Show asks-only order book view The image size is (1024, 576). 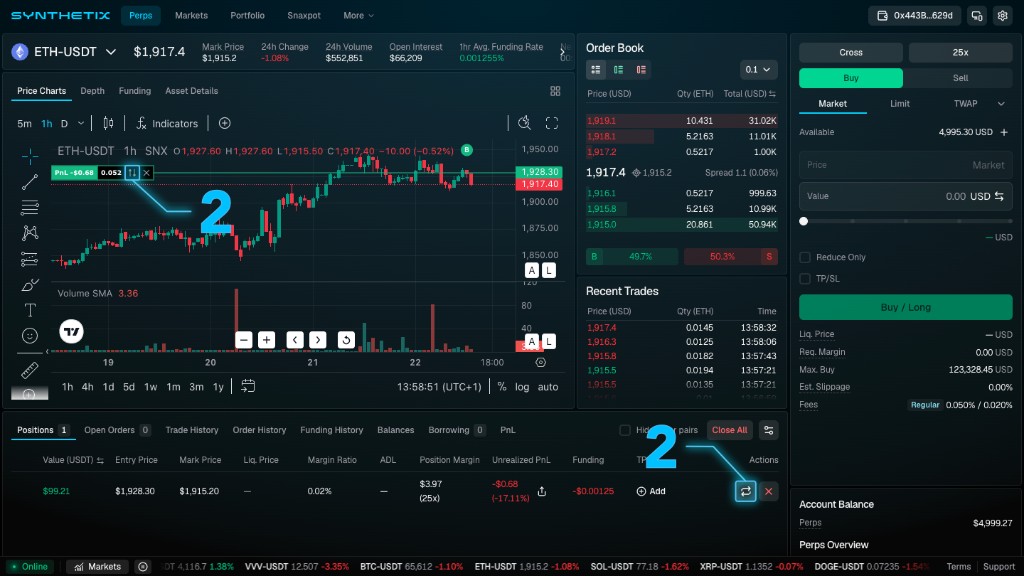(x=641, y=69)
